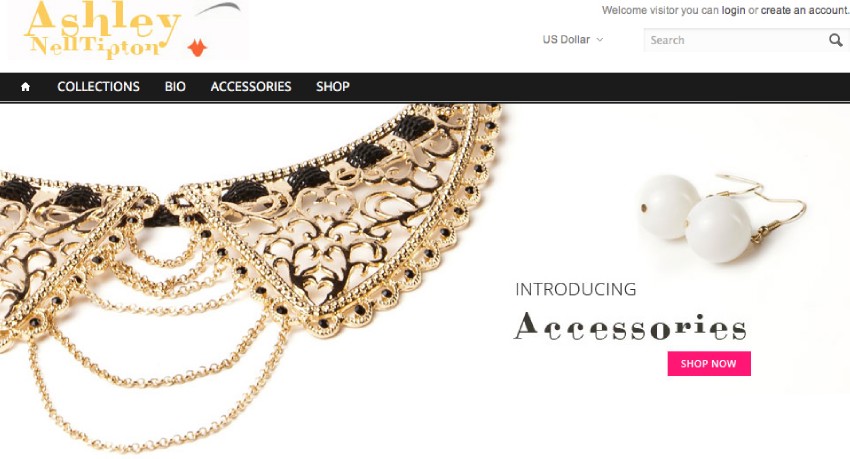Click the pink Shop Now button
Viewport: 850px width, 459px height.
click(709, 364)
